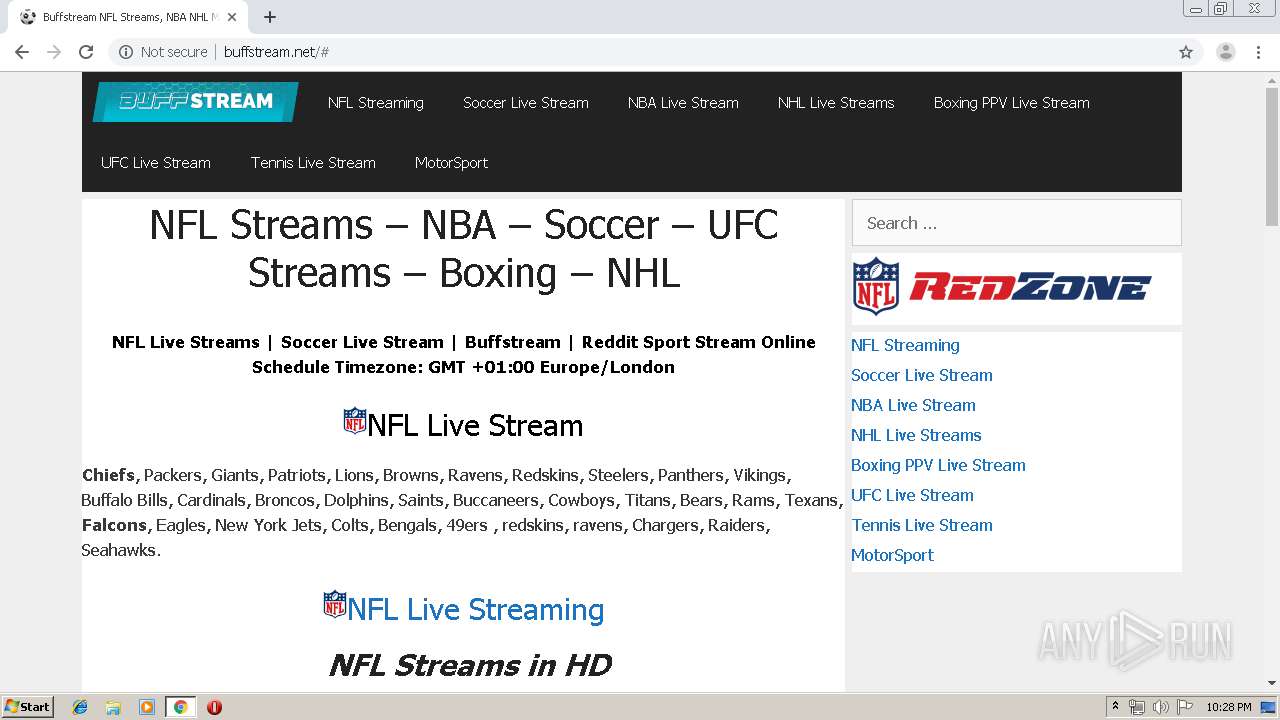Click the Seahawks team name
This screenshot has height=720, width=1280.
click(119, 550)
